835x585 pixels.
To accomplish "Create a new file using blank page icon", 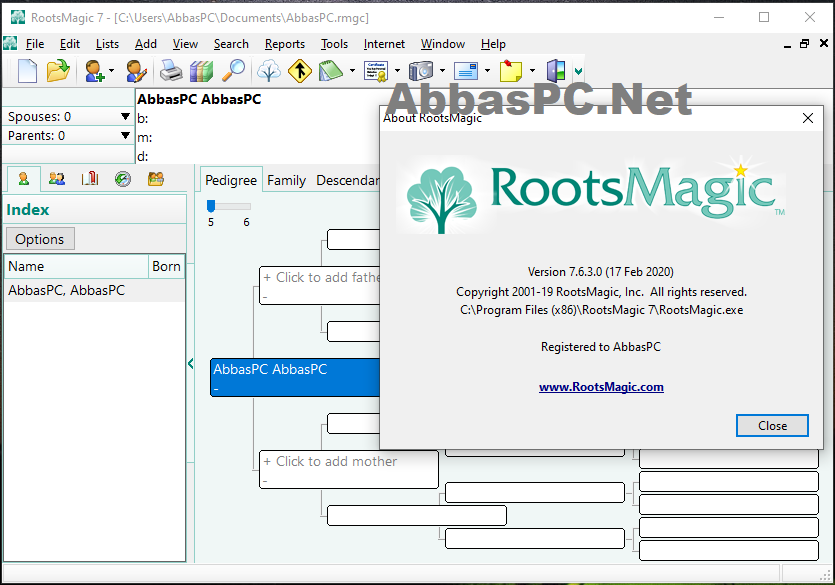I will click(27, 70).
